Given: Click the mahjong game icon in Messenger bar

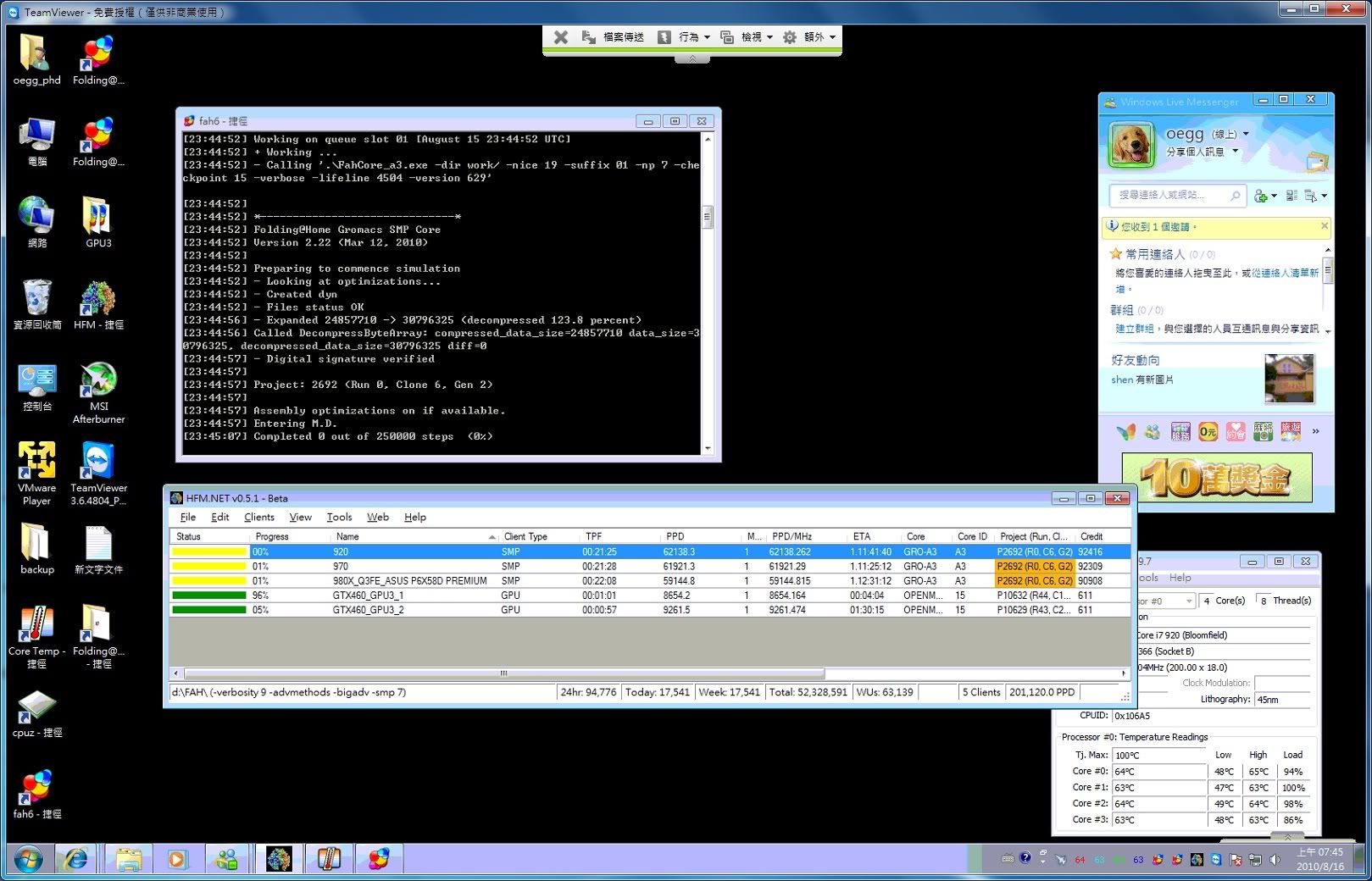Looking at the screenshot, I should tap(1264, 432).
